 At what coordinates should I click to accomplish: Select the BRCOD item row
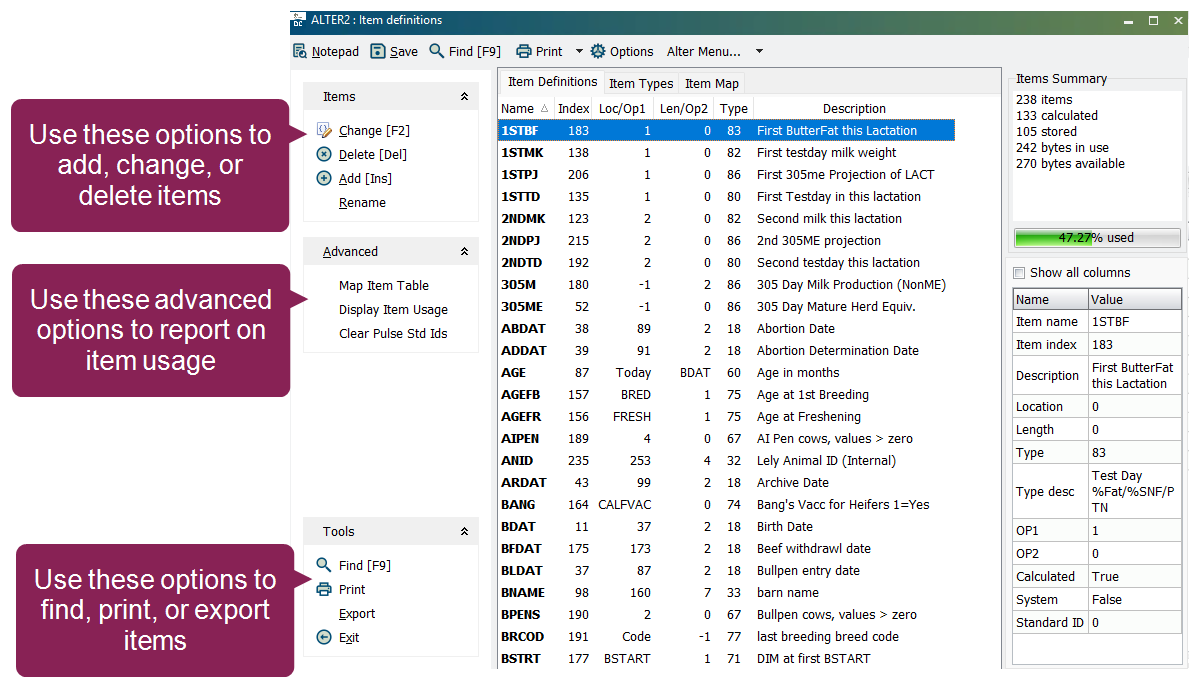tap(727, 636)
